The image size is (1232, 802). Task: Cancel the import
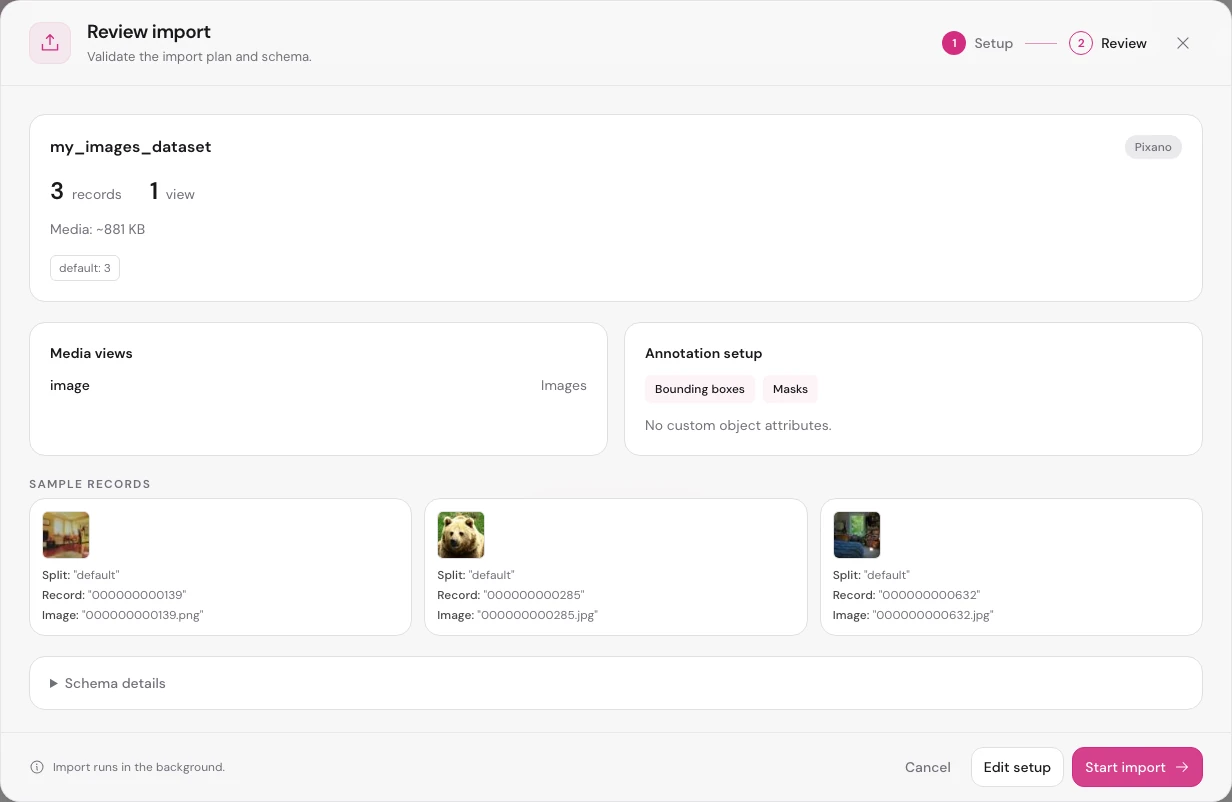click(x=928, y=767)
